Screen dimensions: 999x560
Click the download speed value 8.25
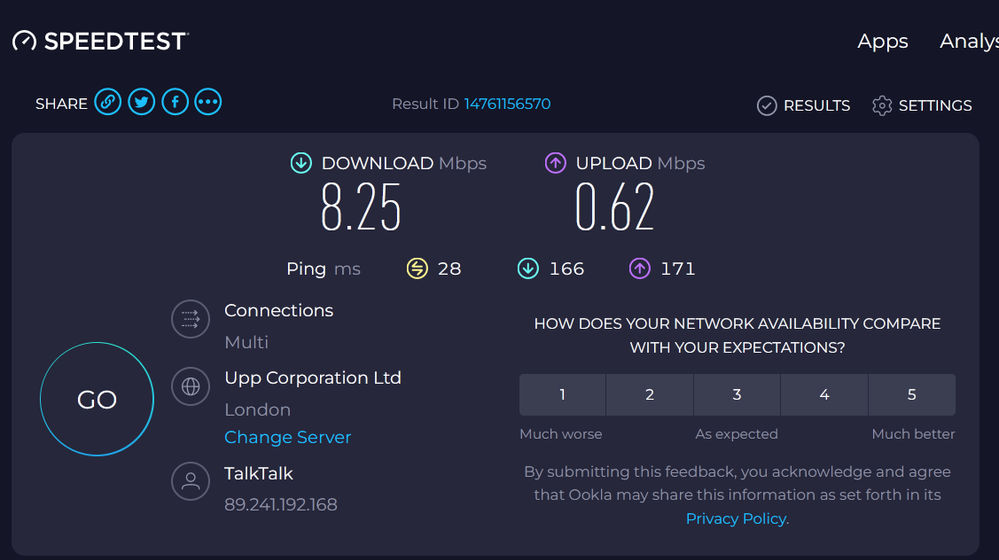click(x=361, y=207)
